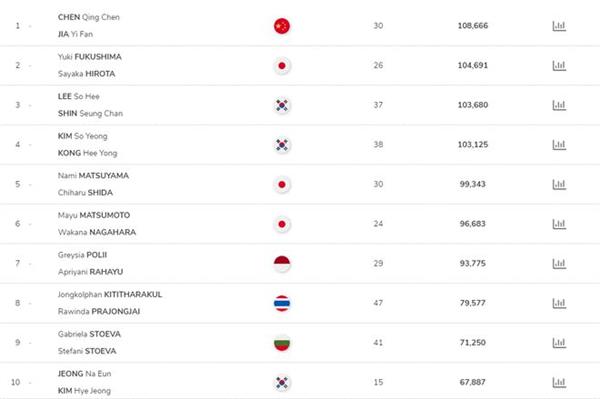The image size is (600, 399).
Task: Show chart icon for POLII and RAHAYU
Action: (x=559, y=264)
